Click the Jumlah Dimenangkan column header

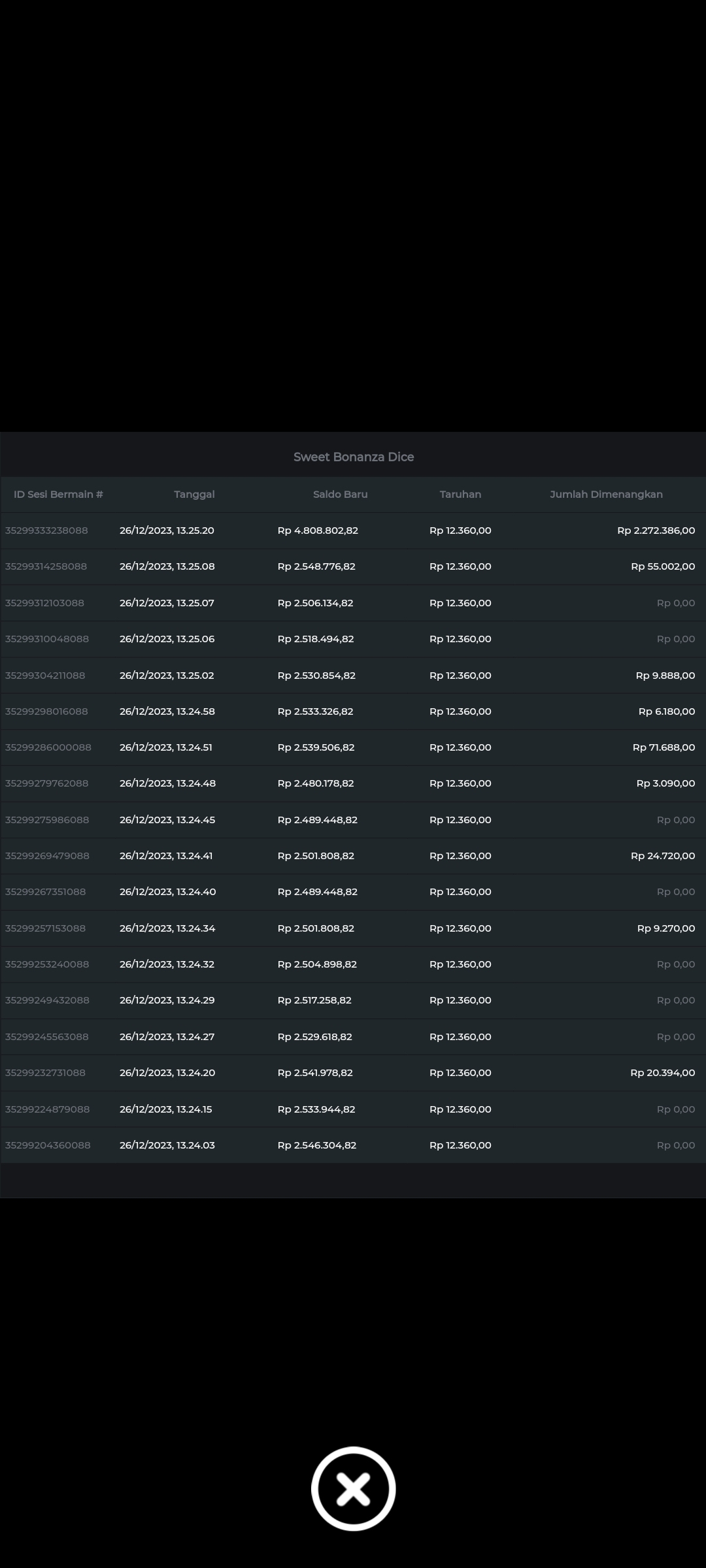(606, 495)
